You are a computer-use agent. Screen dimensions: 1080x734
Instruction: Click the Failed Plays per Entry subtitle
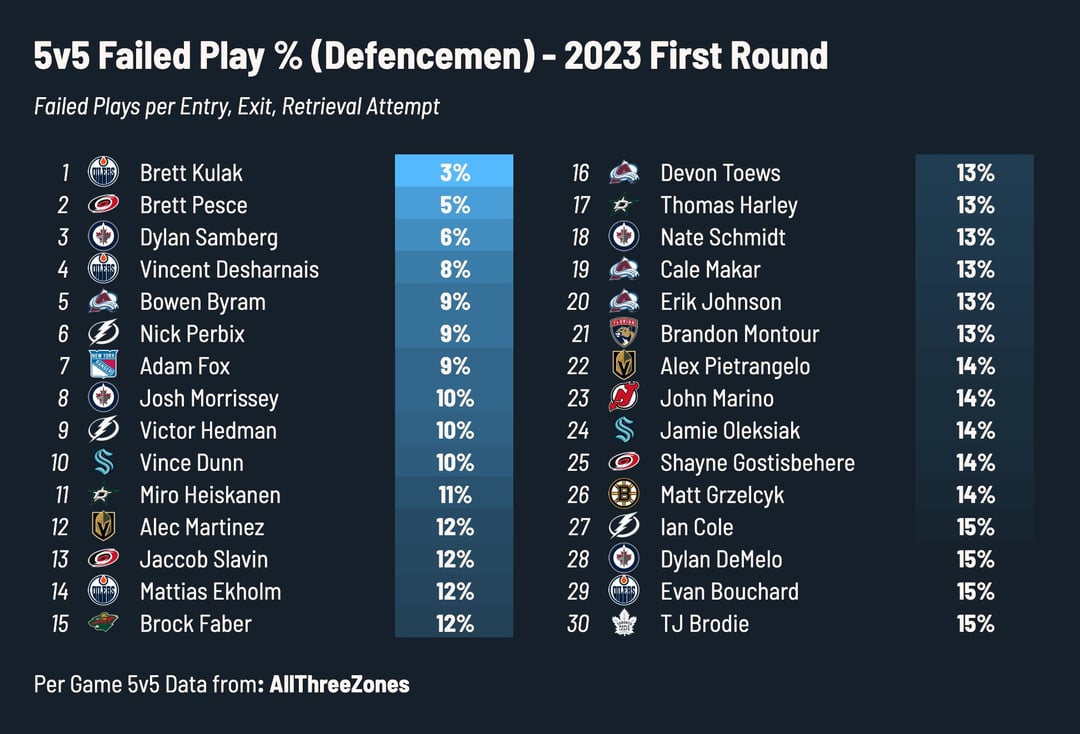[x=236, y=107]
